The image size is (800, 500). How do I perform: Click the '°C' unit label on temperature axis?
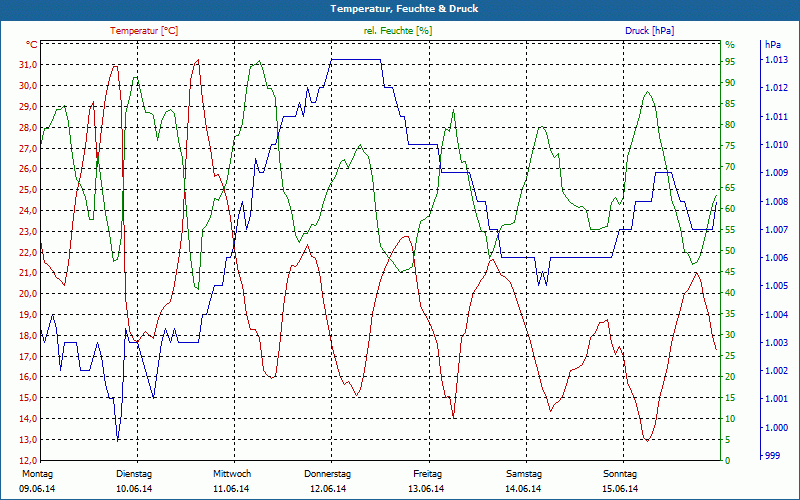[x=32, y=44]
